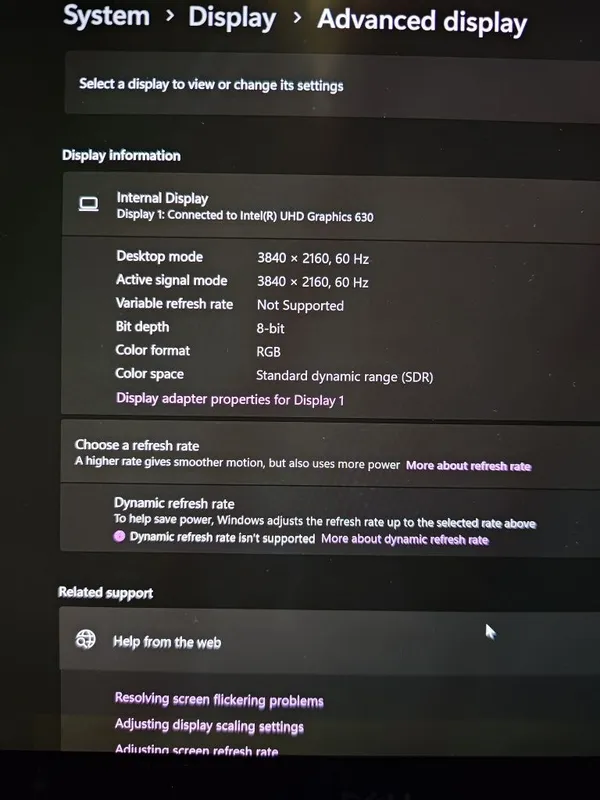600x800 pixels.
Task: Open 'Adjusting screen refresh rate' link
Action: pos(196,750)
